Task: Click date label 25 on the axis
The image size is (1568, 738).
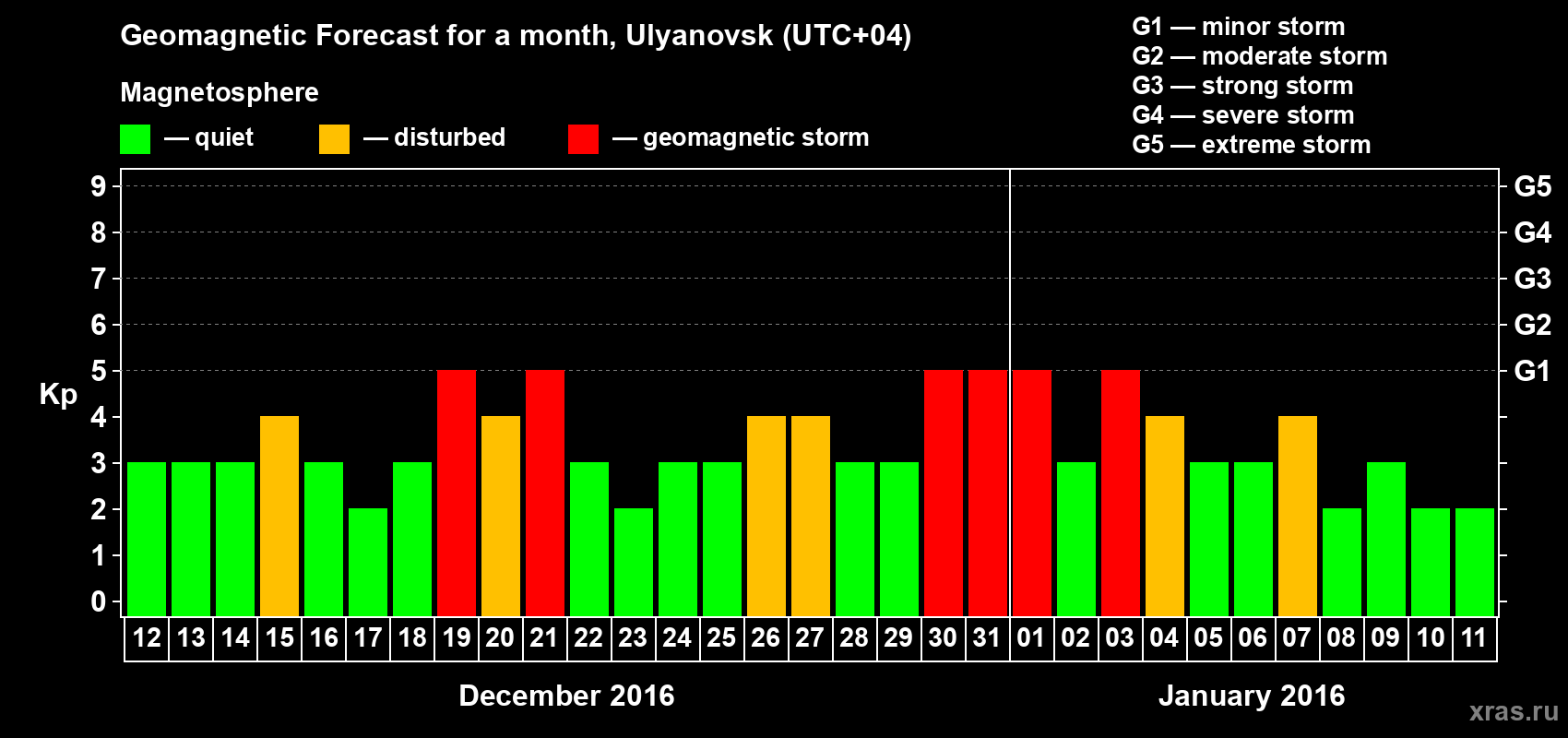Action: pos(722,637)
